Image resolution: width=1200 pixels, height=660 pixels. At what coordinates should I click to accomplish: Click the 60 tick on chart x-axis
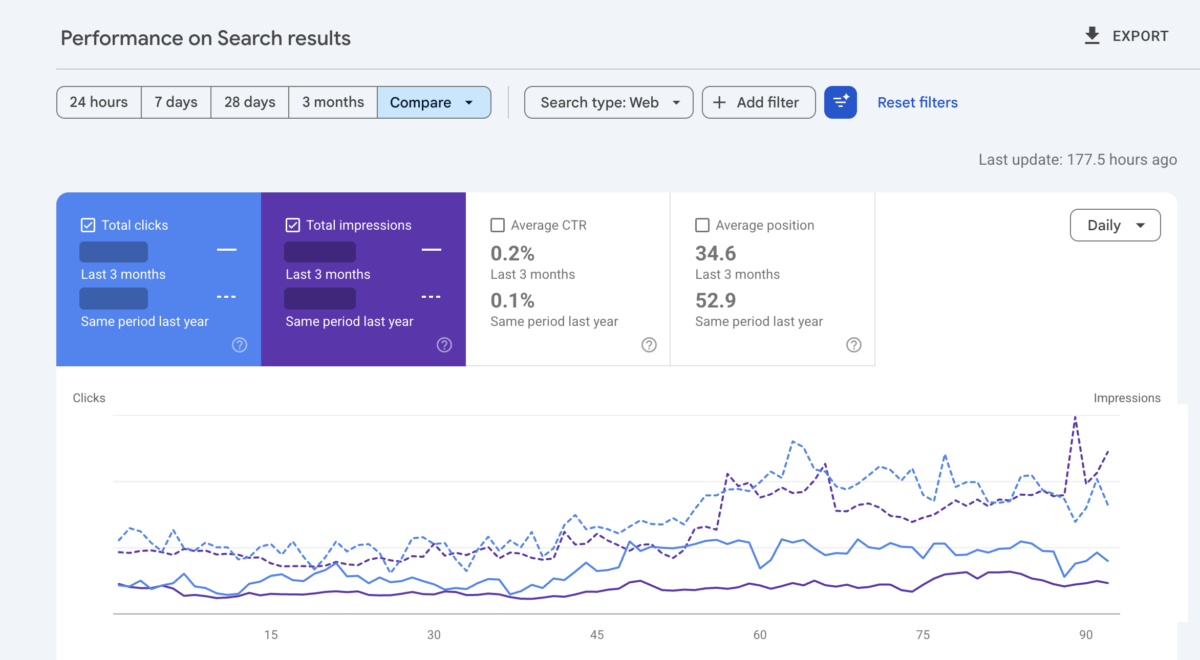pos(760,635)
